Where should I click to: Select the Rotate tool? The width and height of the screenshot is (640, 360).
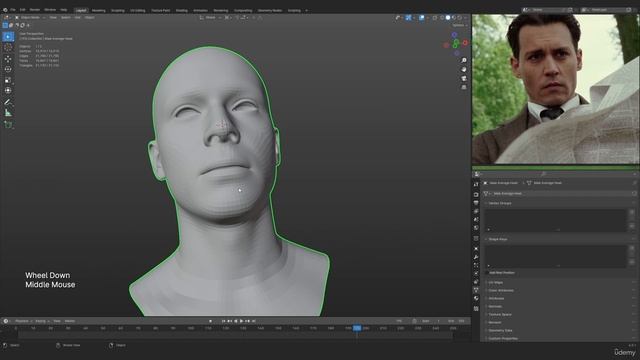(x=8, y=69)
